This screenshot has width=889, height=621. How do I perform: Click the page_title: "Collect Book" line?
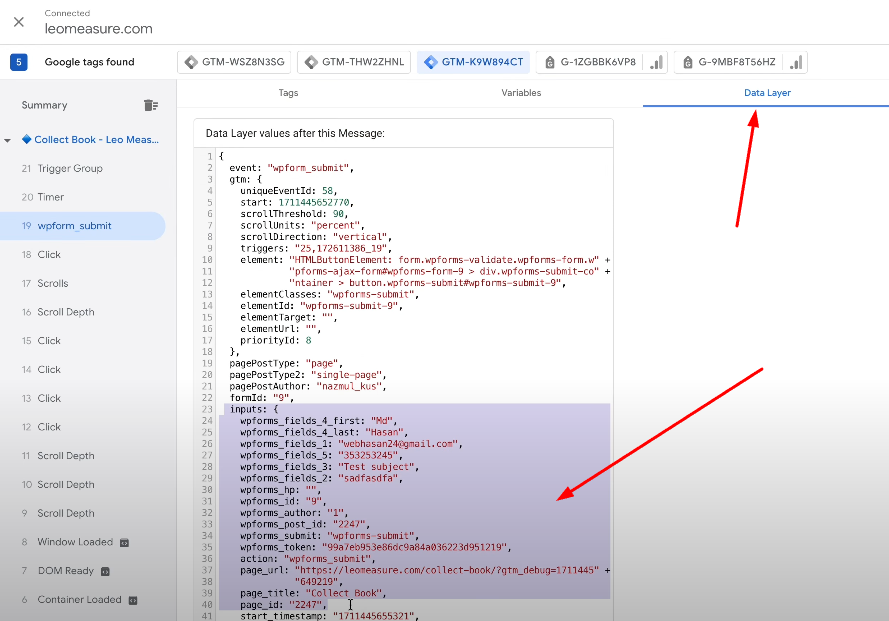click(x=314, y=593)
